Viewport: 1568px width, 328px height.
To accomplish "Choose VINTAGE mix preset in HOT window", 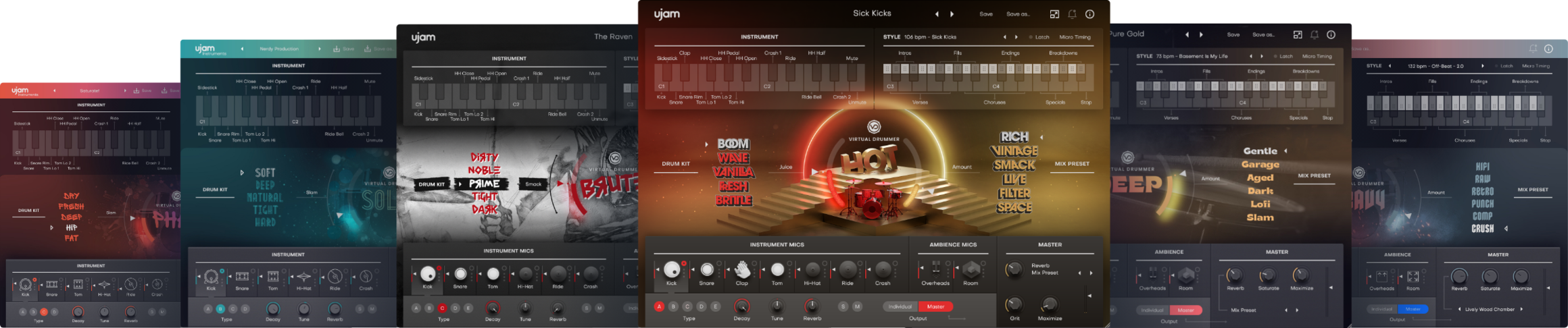I will click(x=1014, y=151).
